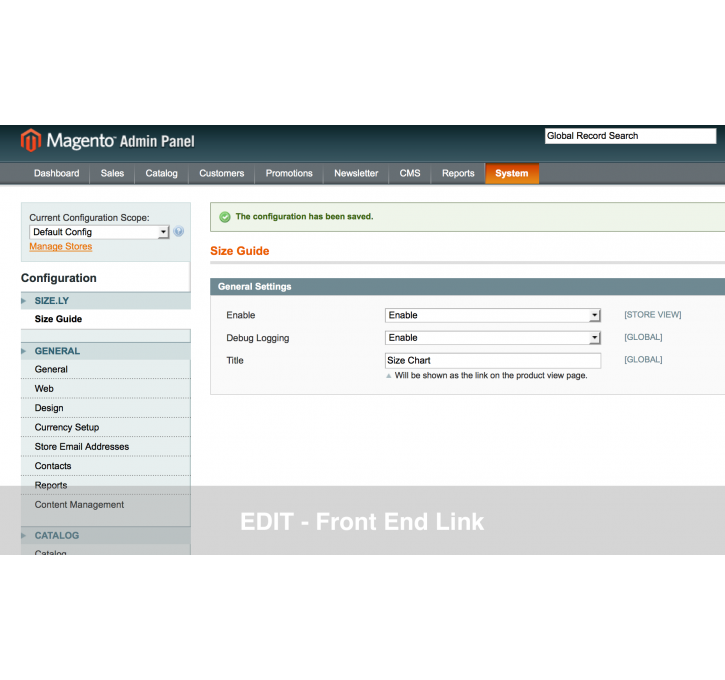This screenshot has width=725, height=680.
Task: Open the Promotions menu
Action: [289, 173]
